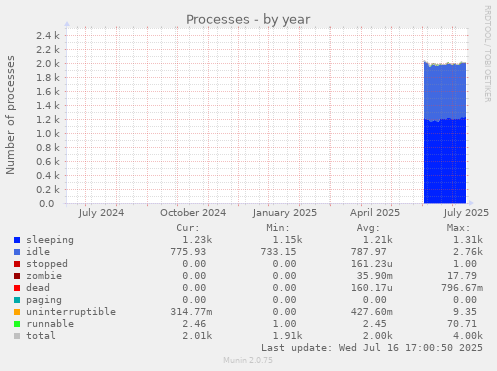Image resolution: width=497 pixels, height=371 pixels.
Task: Click the uninterruptible max value 9.35
Action: point(465,312)
